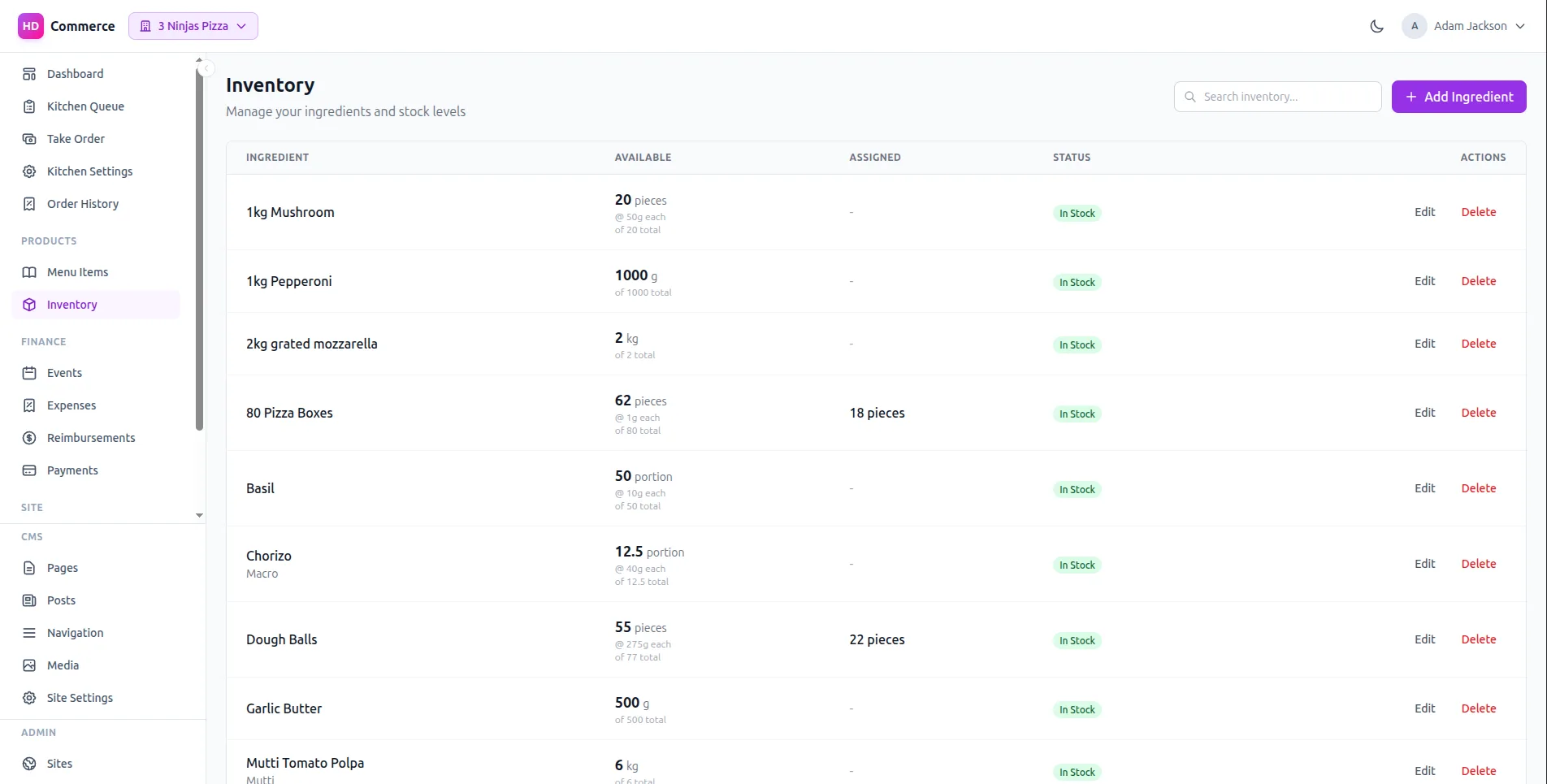Open the Sites admin page

point(58,763)
